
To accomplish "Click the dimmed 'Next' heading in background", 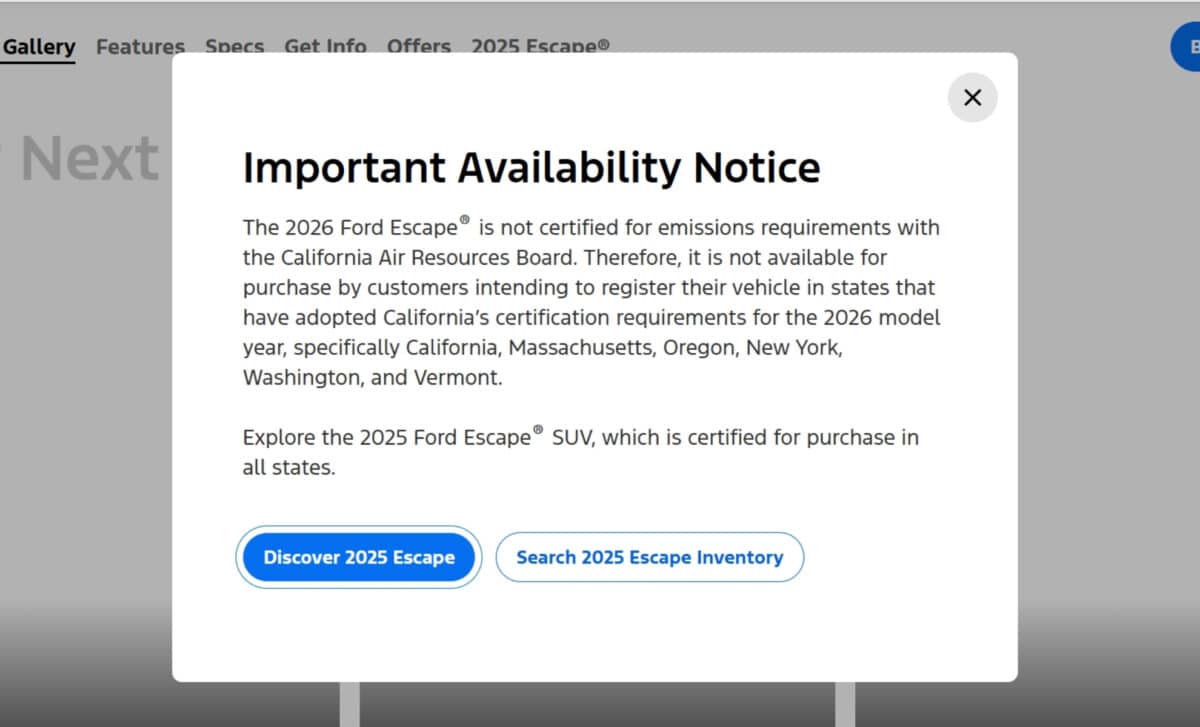I will pyautogui.click(x=90, y=159).
